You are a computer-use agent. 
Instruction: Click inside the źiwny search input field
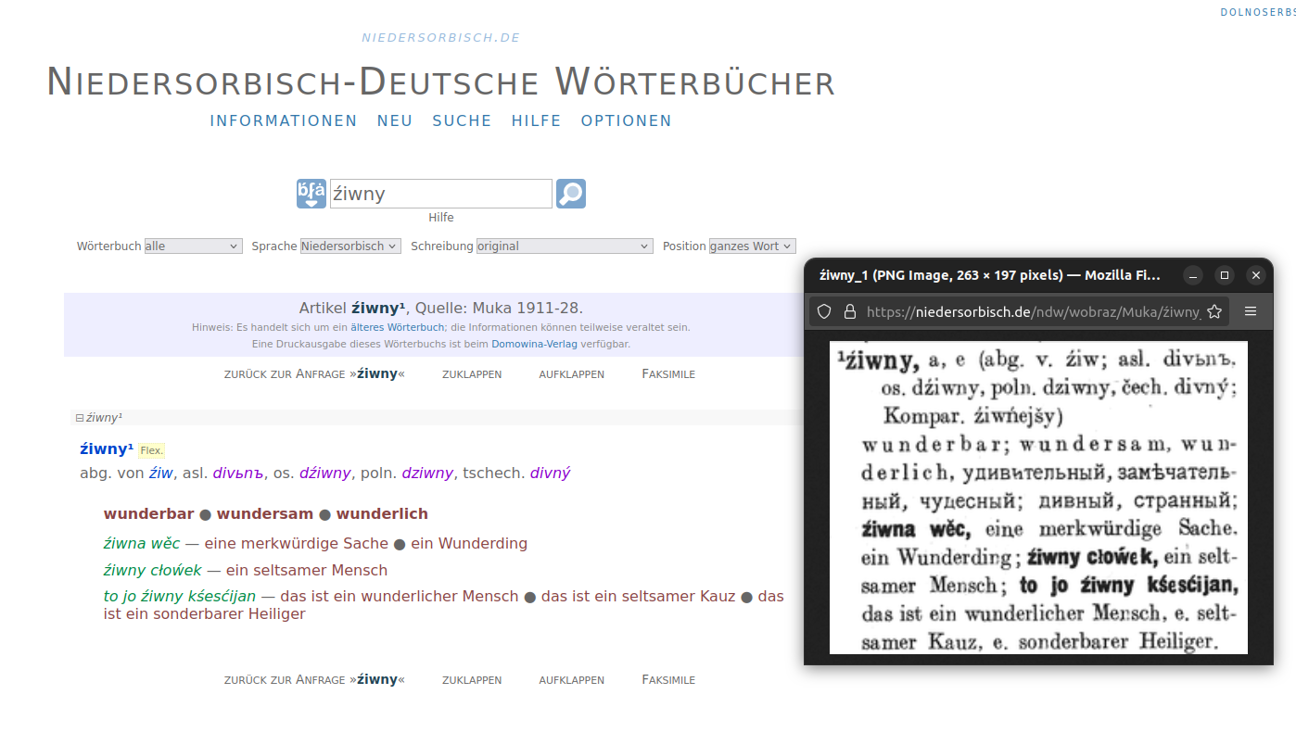coord(440,193)
